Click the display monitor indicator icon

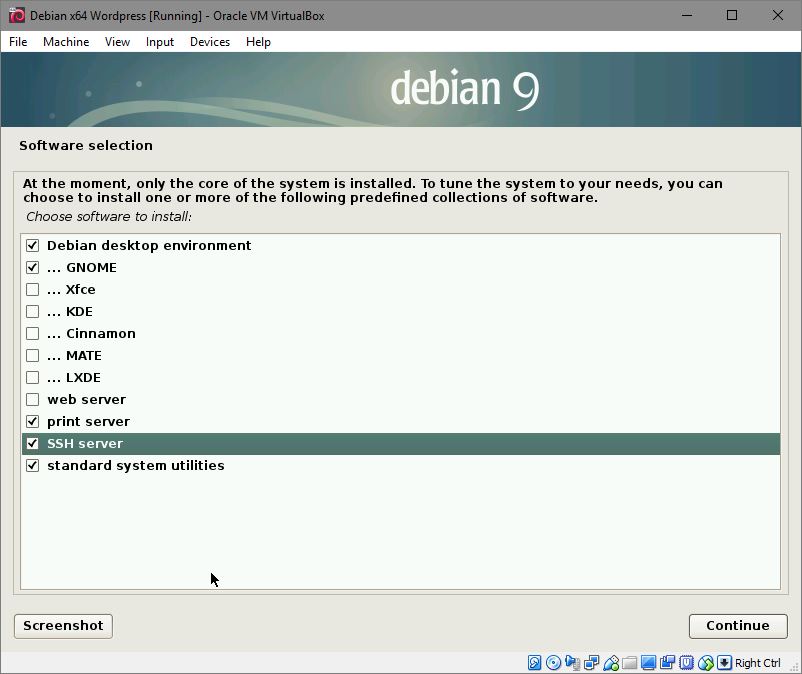click(648, 663)
